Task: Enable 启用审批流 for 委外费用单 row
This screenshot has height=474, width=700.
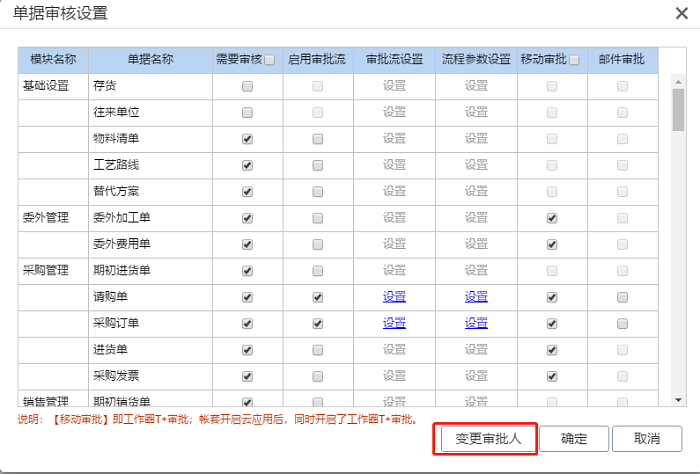Action: [x=317, y=244]
